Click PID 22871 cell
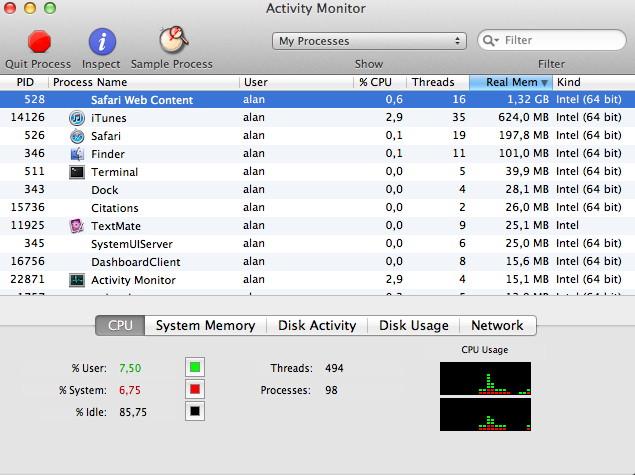635x475 pixels. (x=28, y=279)
